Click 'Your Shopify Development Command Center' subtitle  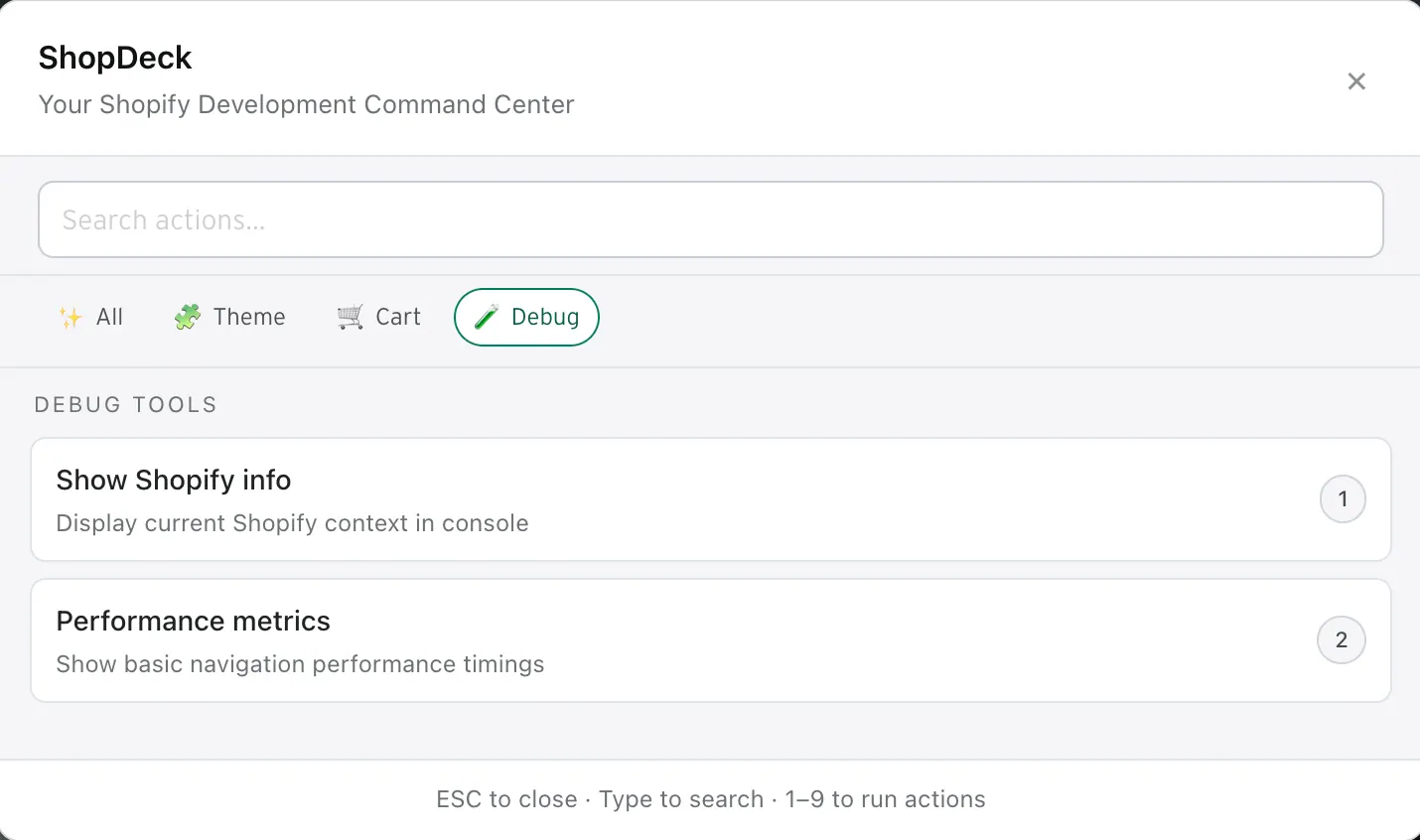(307, 105)
